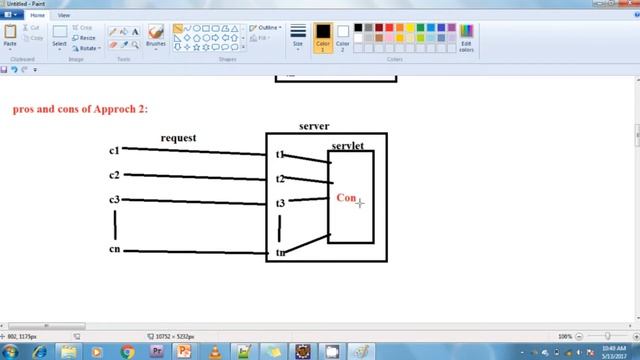
Task: Choose the Rectangle shape
Action: pyautogui.click(x=206, y=29)
